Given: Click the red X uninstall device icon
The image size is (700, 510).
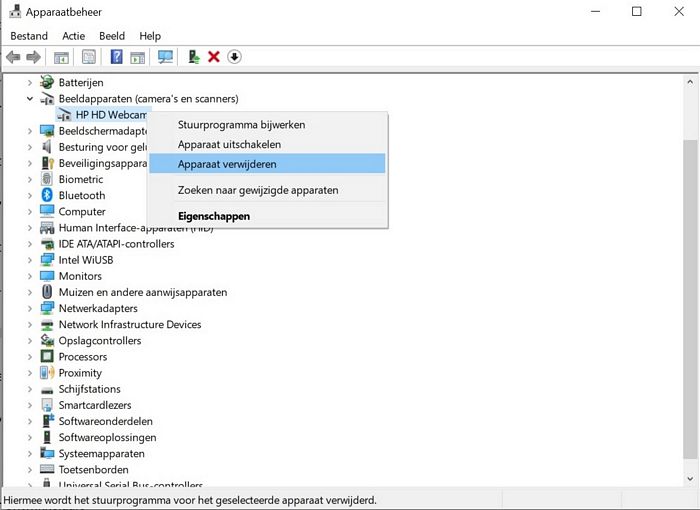Looking at the screenshot, I should point(214,57).
